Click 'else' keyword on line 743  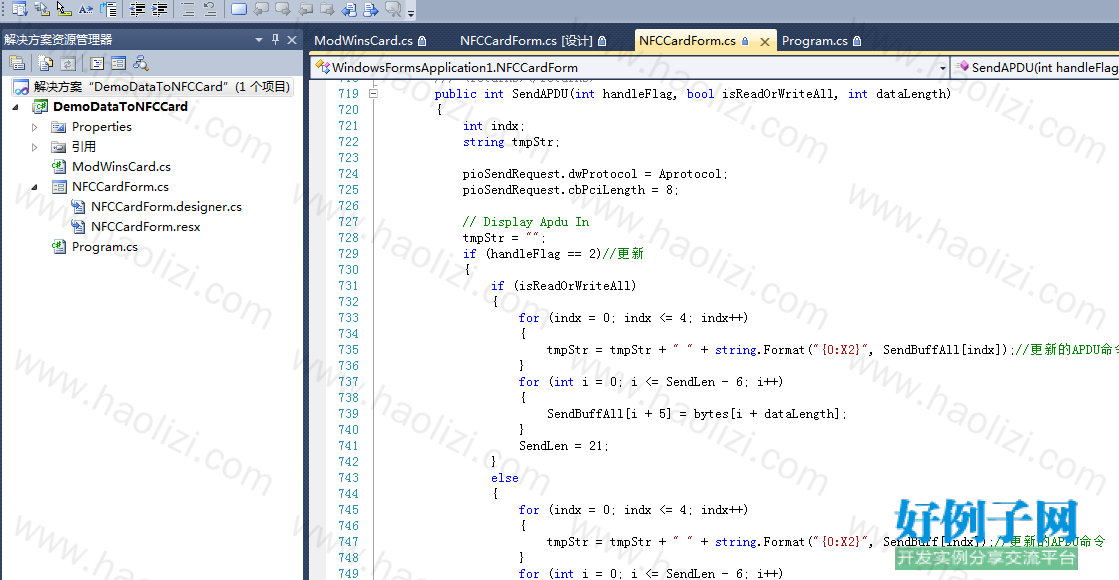(x=505, y=478)
